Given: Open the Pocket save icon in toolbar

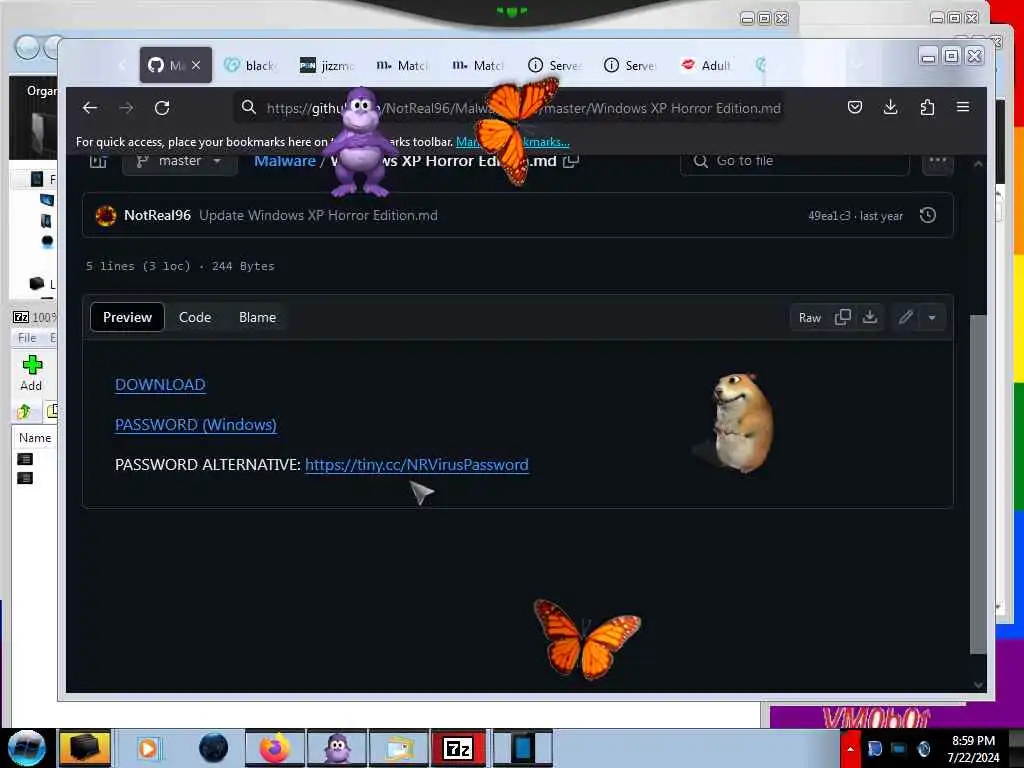Looking at the screenshot, I should coord(854,108).
